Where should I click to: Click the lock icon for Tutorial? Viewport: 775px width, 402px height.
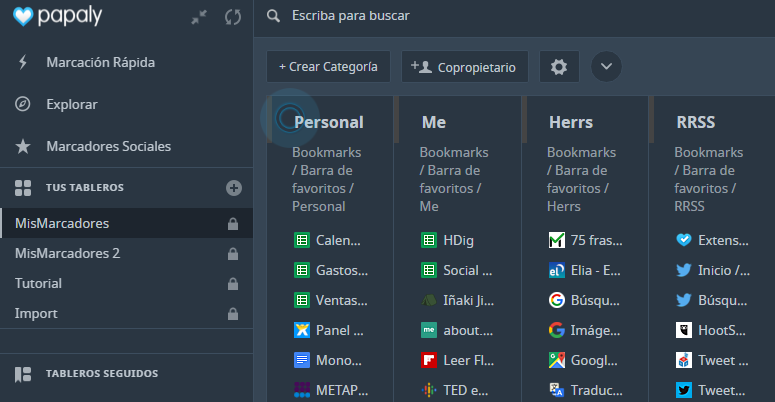233,284
